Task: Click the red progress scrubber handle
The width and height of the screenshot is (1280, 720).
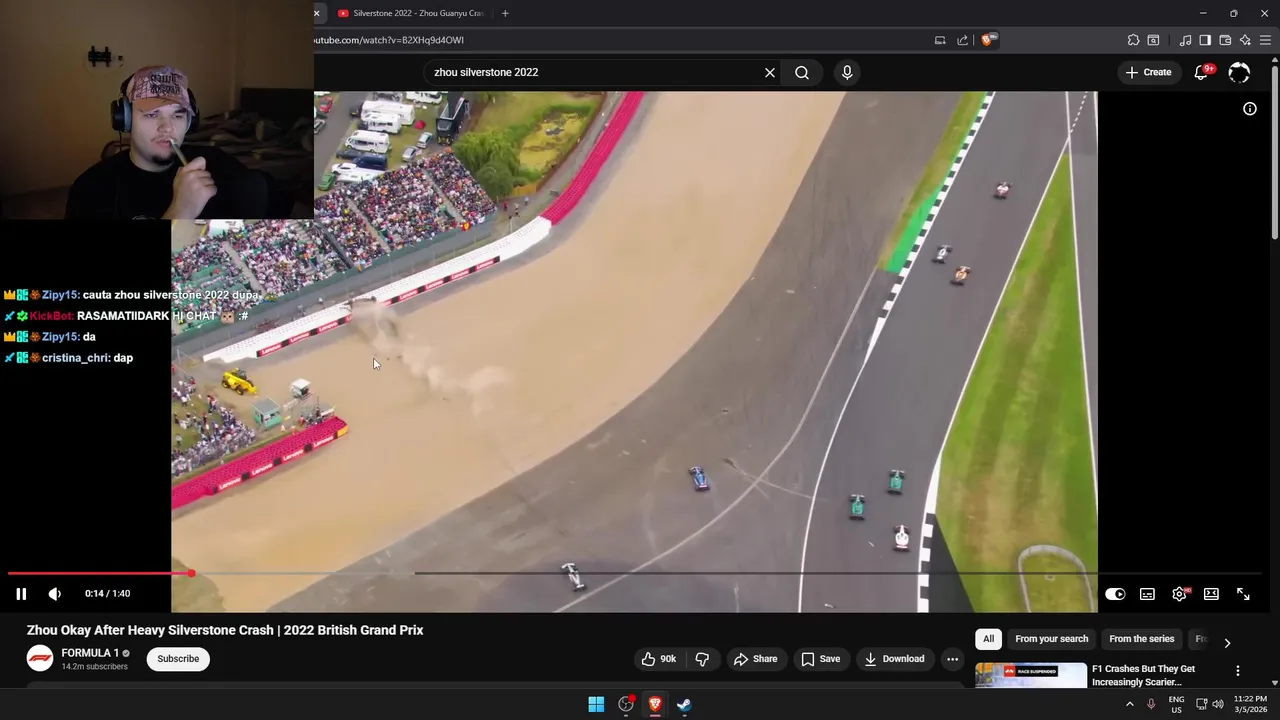Action: 190,574
